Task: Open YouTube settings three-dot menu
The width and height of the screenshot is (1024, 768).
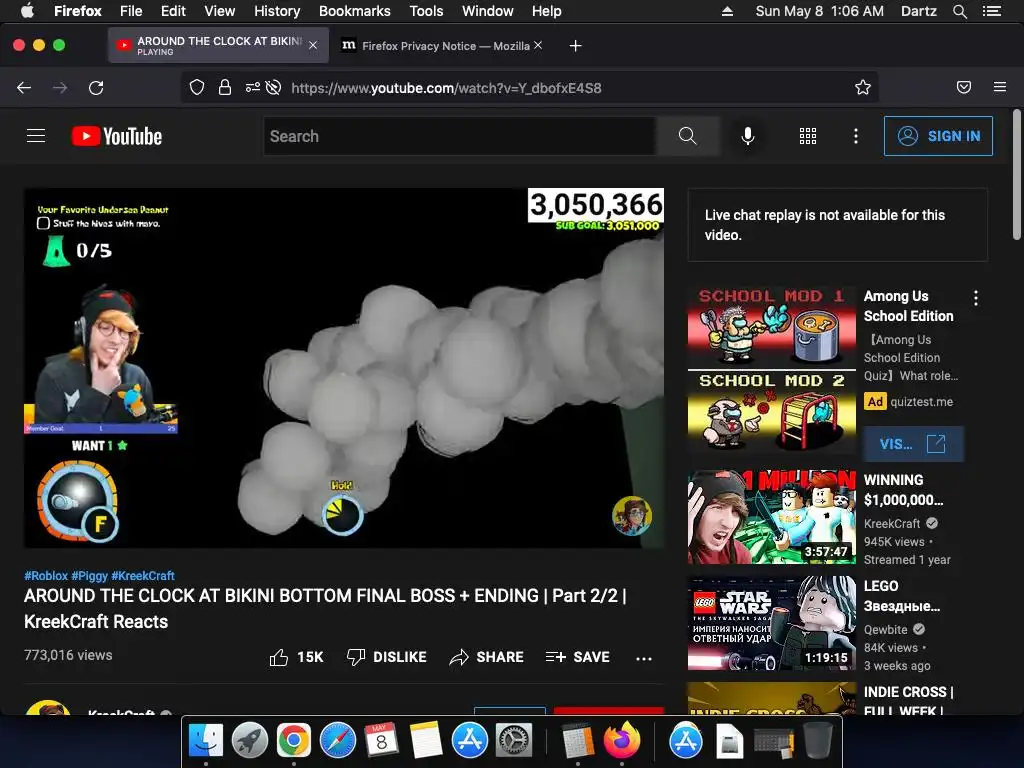Action: point(856,136)
